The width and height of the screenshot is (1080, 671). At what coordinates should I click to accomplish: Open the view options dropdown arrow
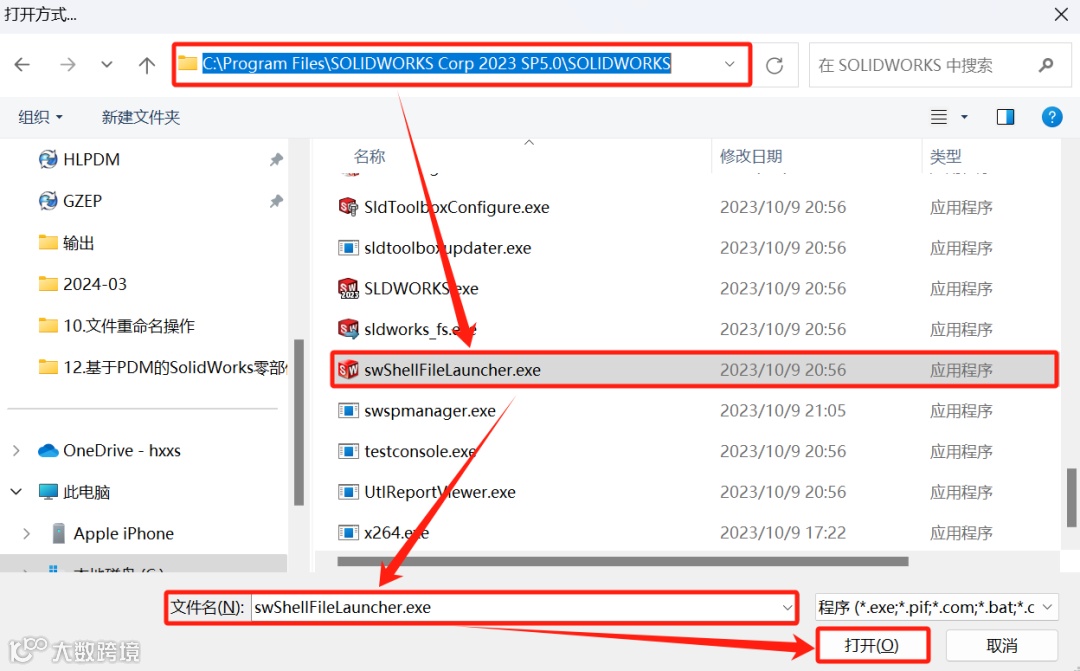964,117
